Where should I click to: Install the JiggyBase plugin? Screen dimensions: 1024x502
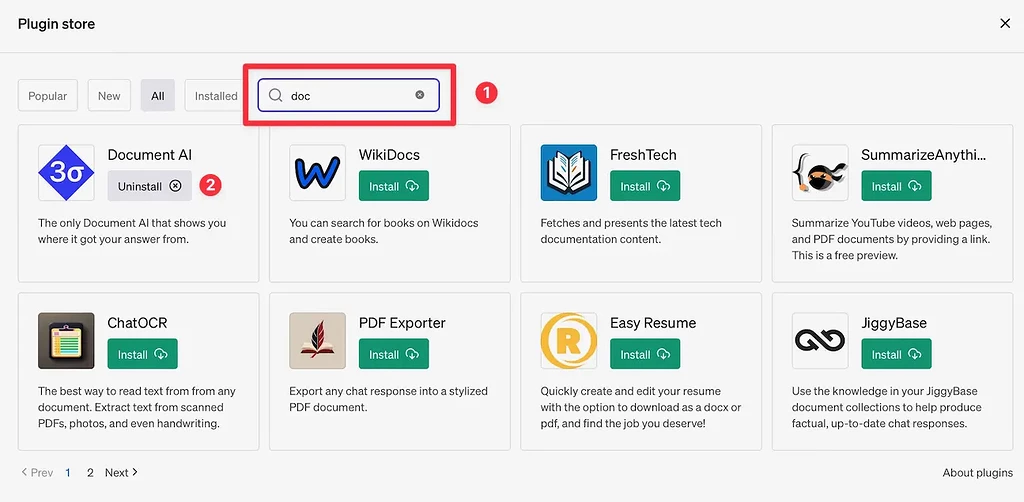pyautogui.click(x=897, y=354)
